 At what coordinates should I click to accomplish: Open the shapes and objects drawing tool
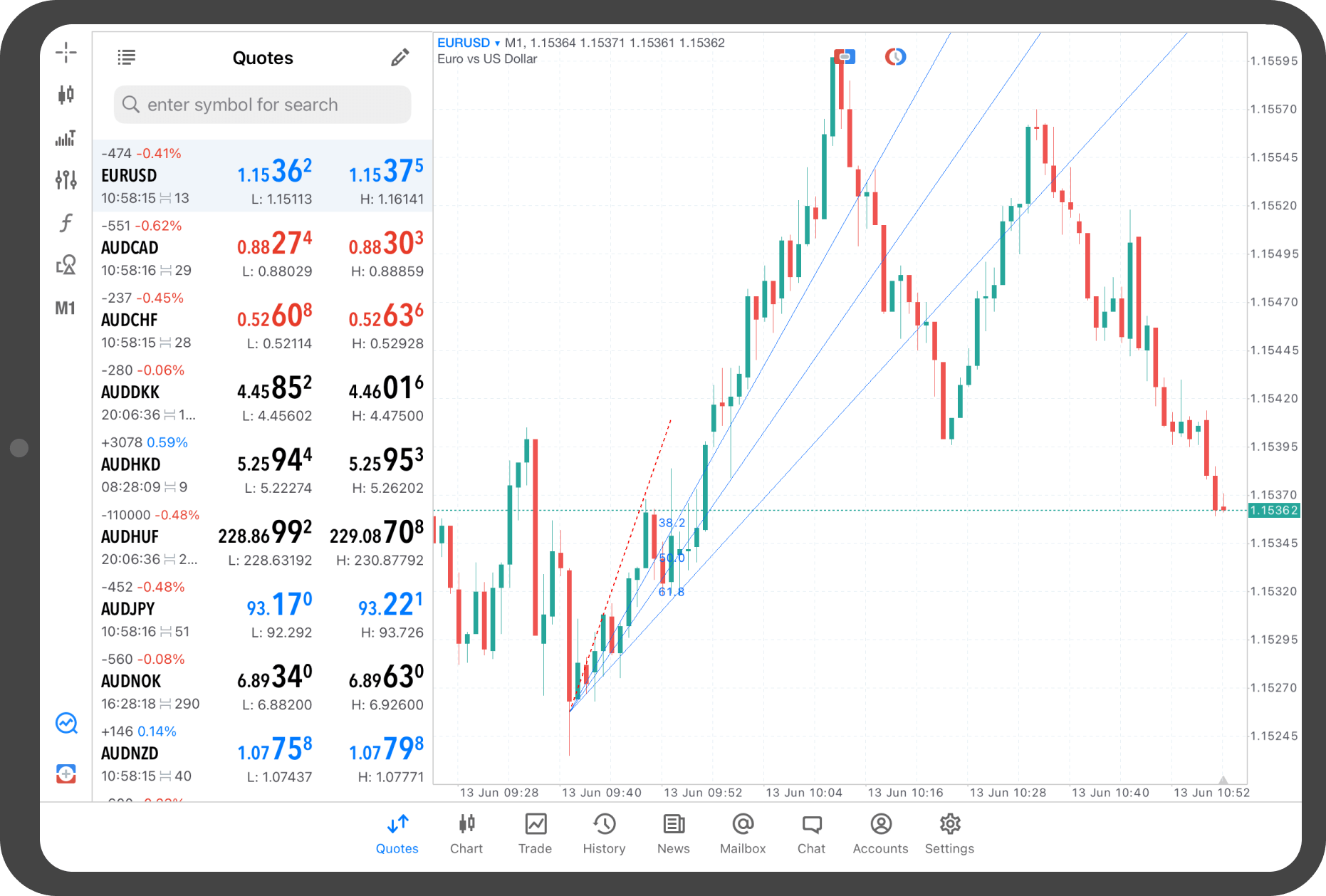pos(66,265)
